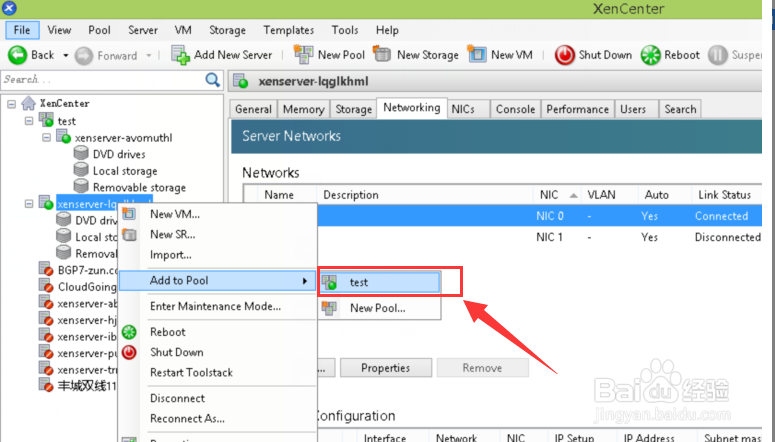Click the Back arrow icon
The height and width of the screenshot is (442, 775).
point(17,55)
